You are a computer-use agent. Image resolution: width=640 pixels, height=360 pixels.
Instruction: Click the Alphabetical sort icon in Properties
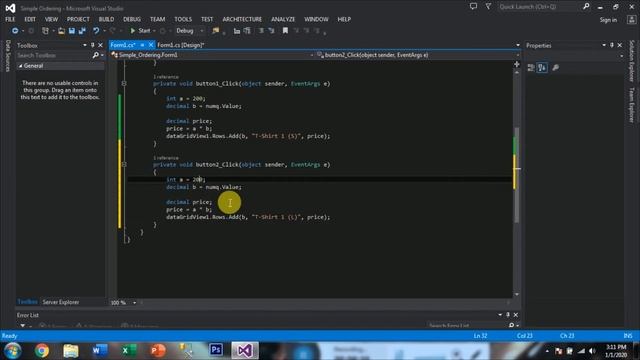click(x=542, y=68)
